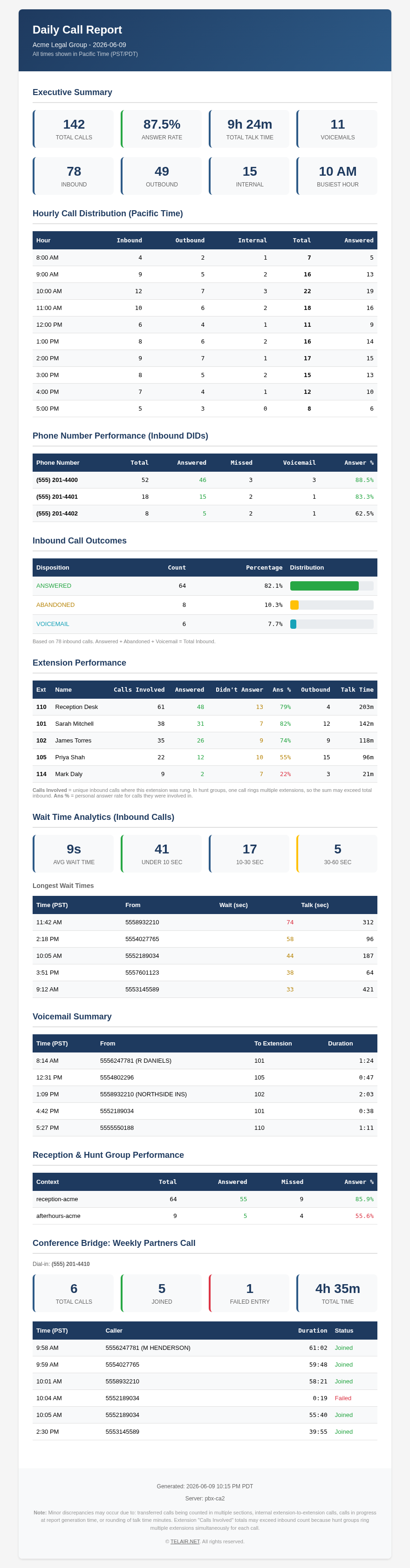Click the ANSWERED disposition label
The image size is (410, 1568).
tap(54, 585)
